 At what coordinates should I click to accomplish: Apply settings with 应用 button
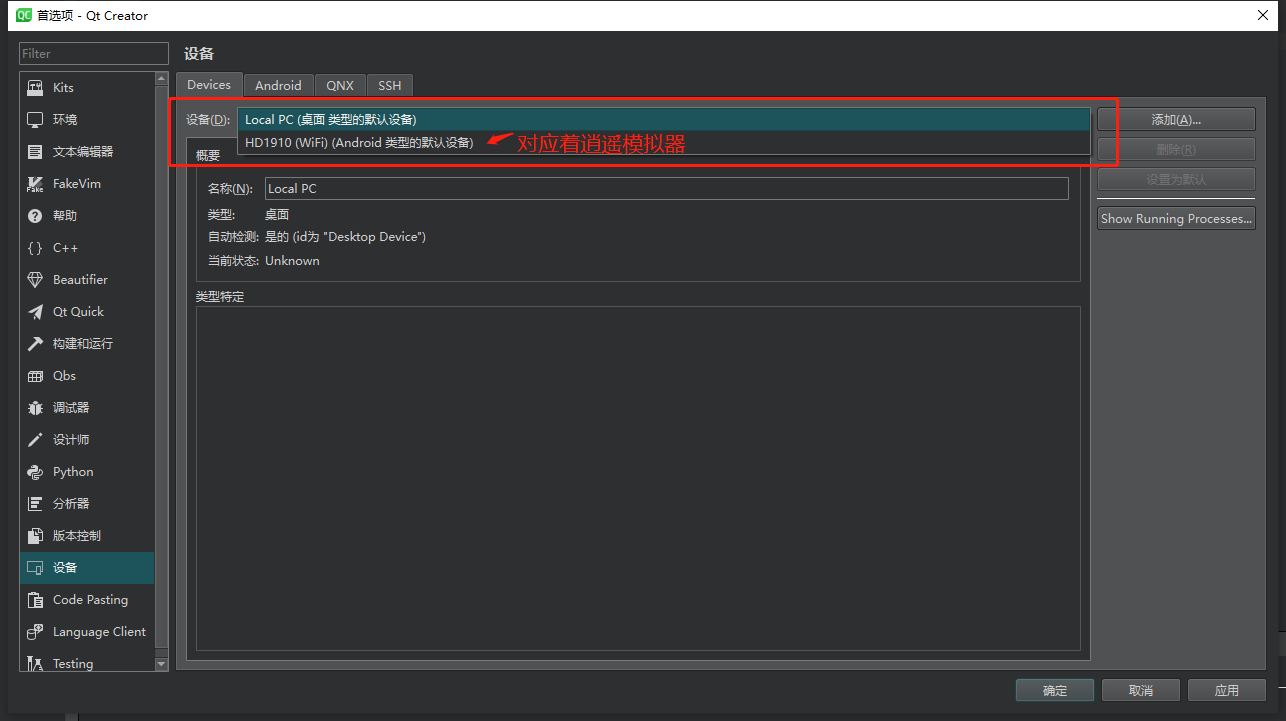[1227, 691]
